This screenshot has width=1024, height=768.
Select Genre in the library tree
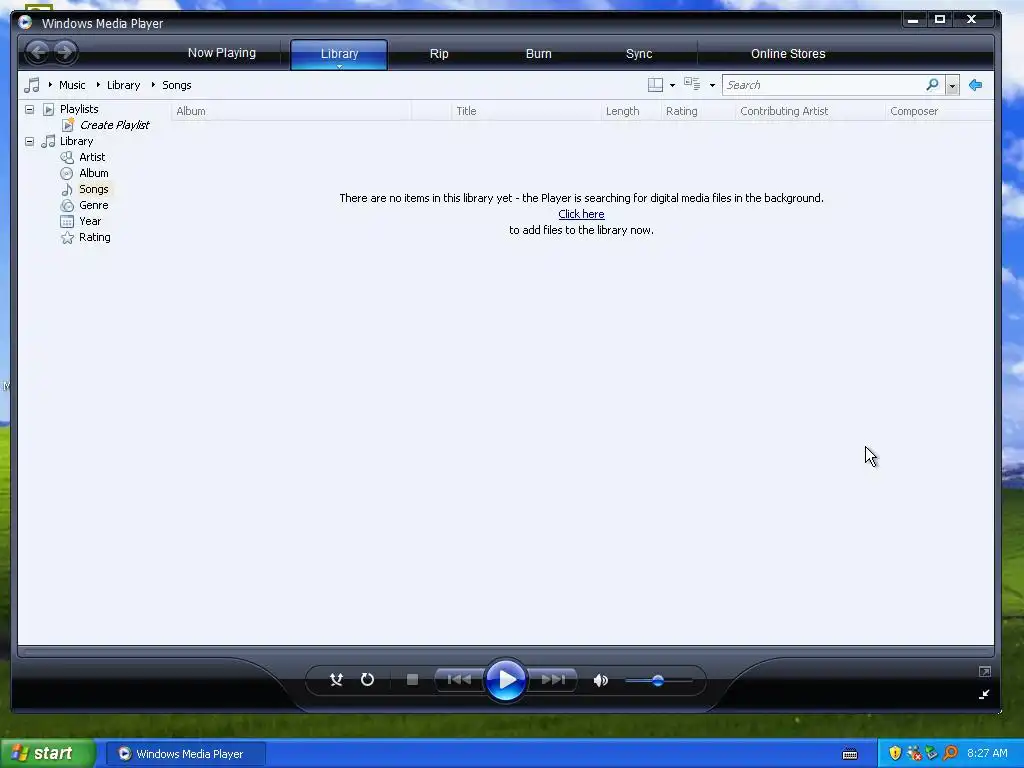point(93,205)
